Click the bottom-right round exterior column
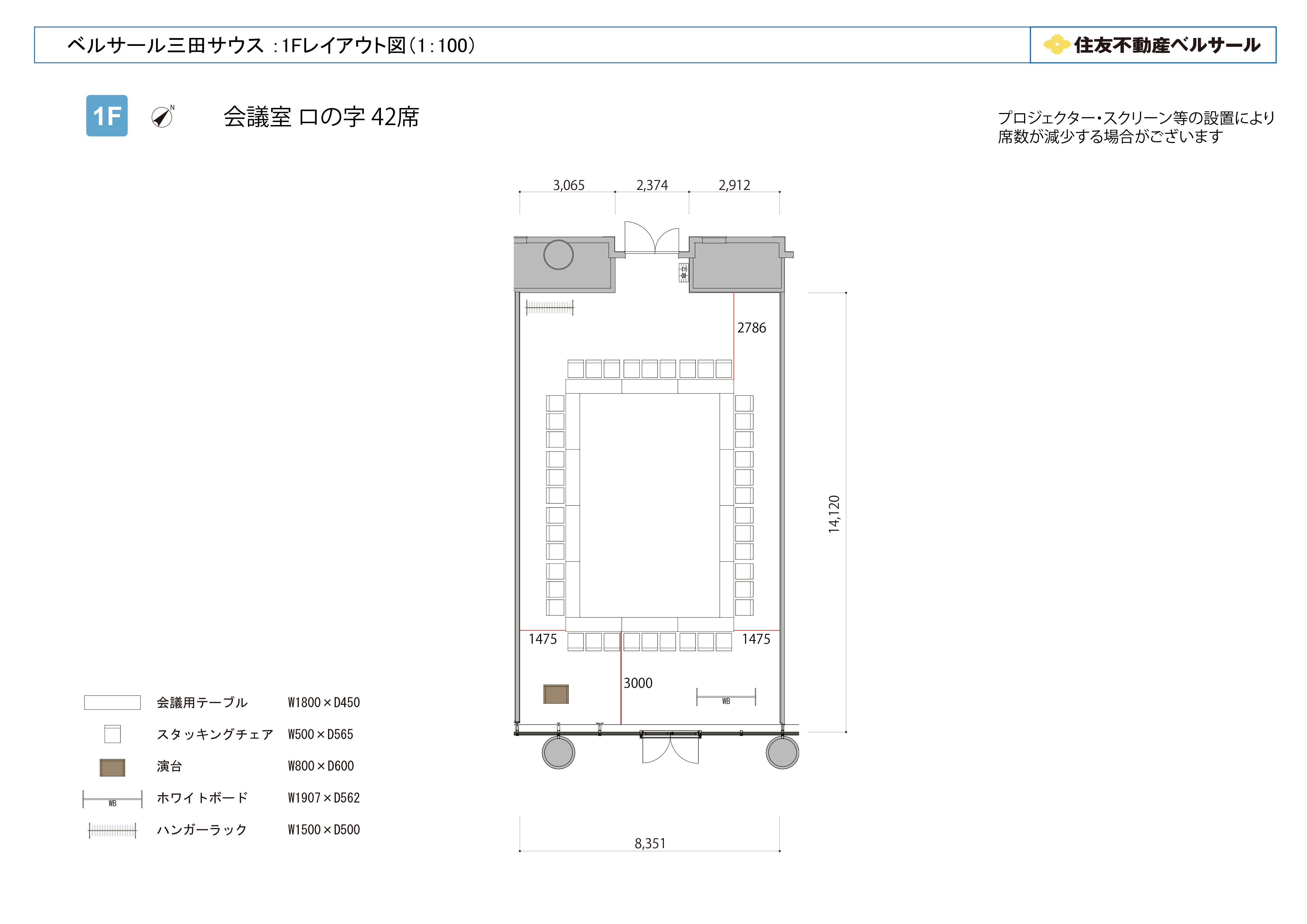The height and width of the screenshot is (924, 1307). [783, 753]
